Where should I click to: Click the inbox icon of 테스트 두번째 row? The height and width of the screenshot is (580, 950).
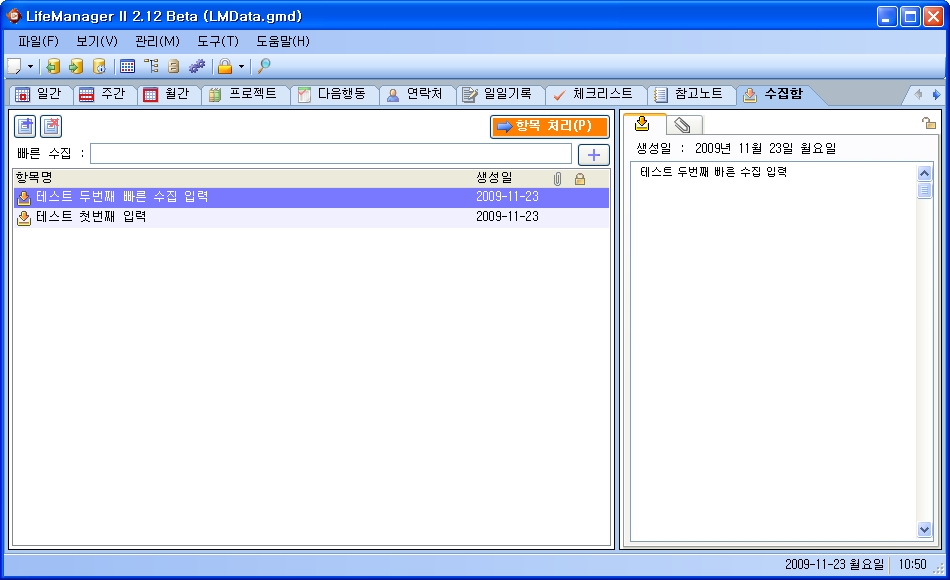(x=24, y=198)
